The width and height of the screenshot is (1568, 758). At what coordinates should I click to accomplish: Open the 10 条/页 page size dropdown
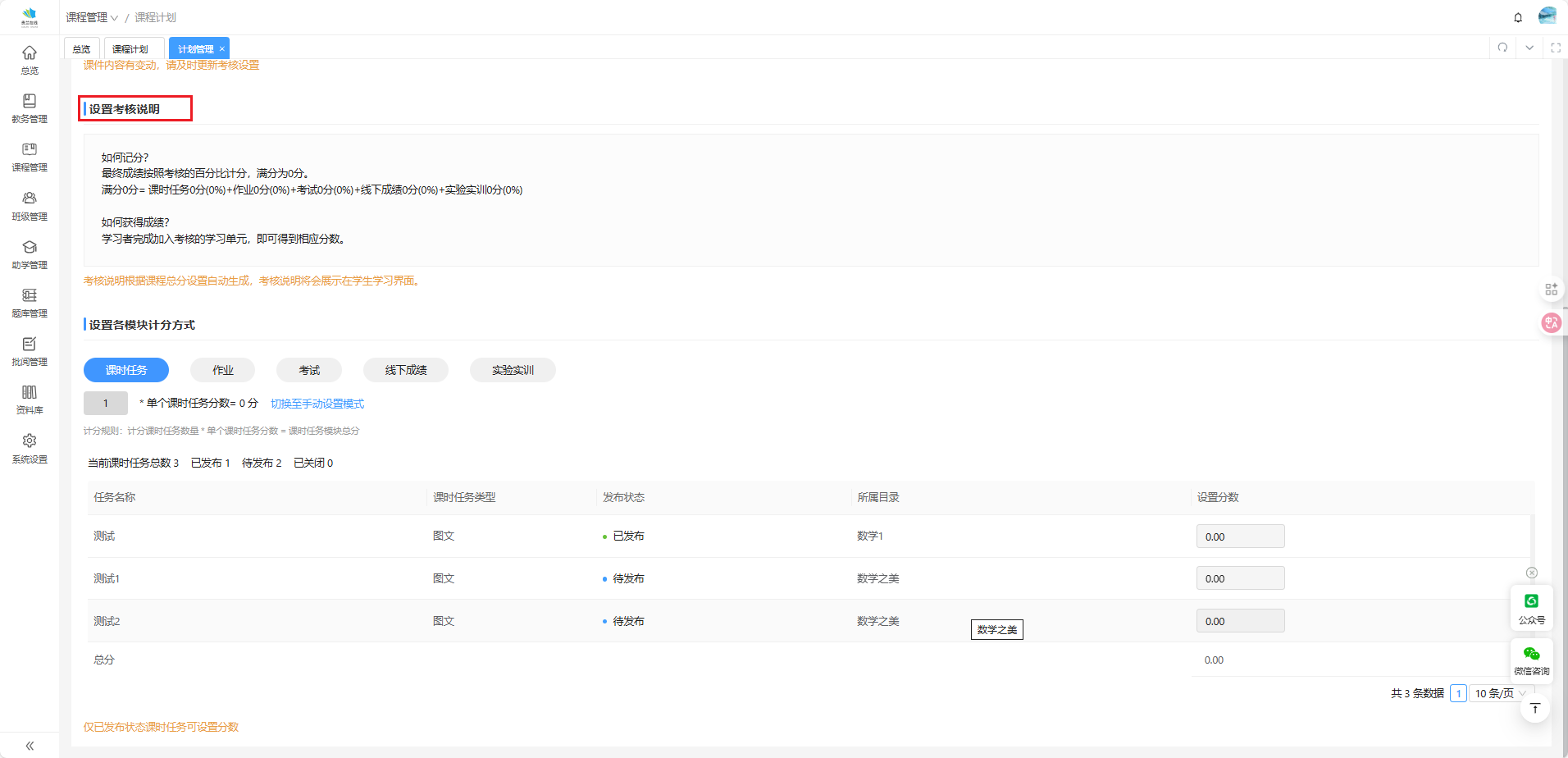[x=1500, y=693]
